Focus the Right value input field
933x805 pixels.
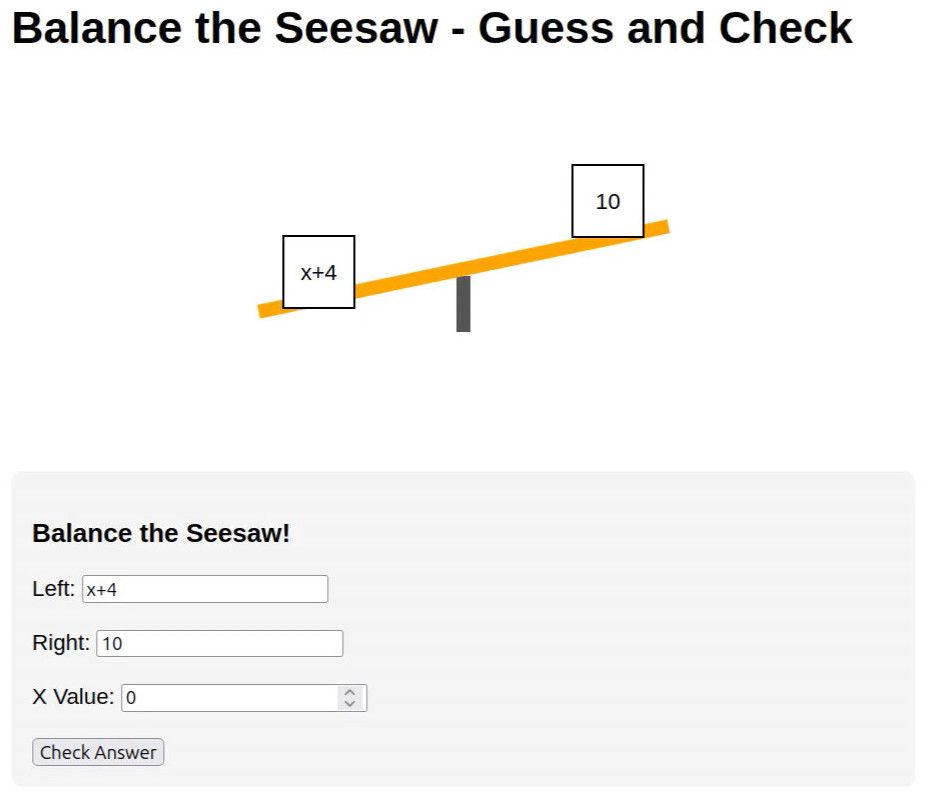point(219,643)
